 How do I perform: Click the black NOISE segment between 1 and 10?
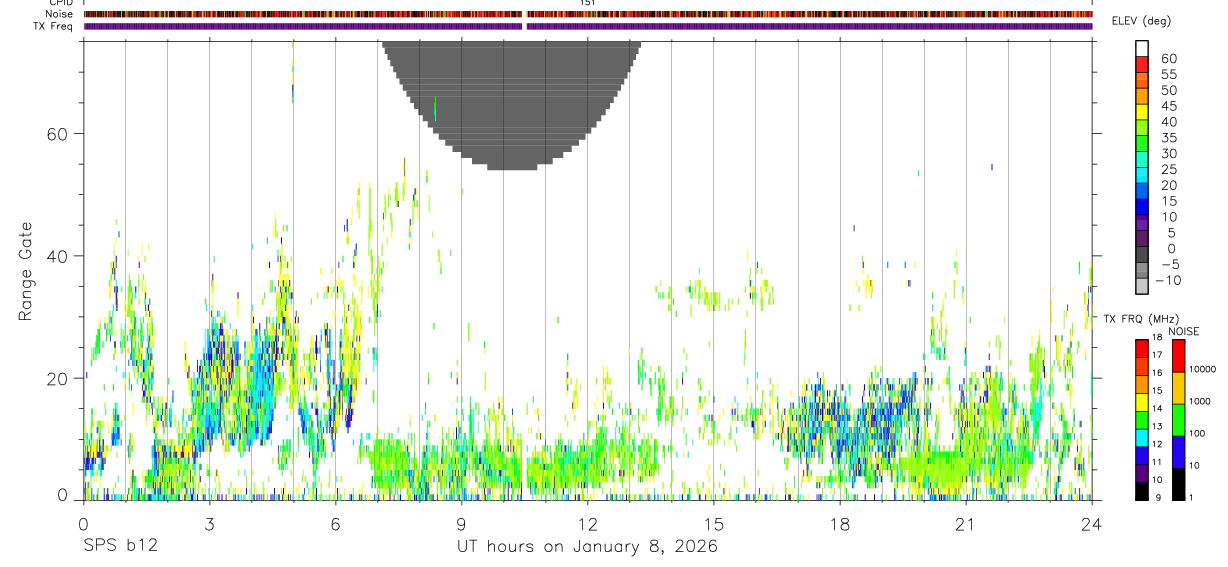1179,484
